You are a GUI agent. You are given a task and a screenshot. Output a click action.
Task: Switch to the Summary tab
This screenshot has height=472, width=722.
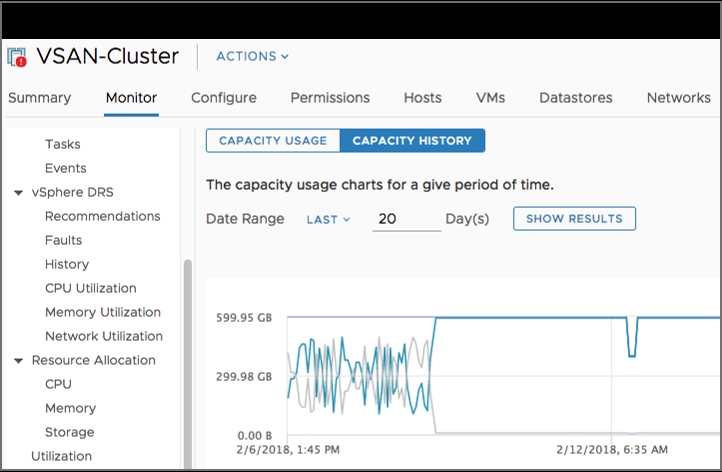(x=39, y=98)
